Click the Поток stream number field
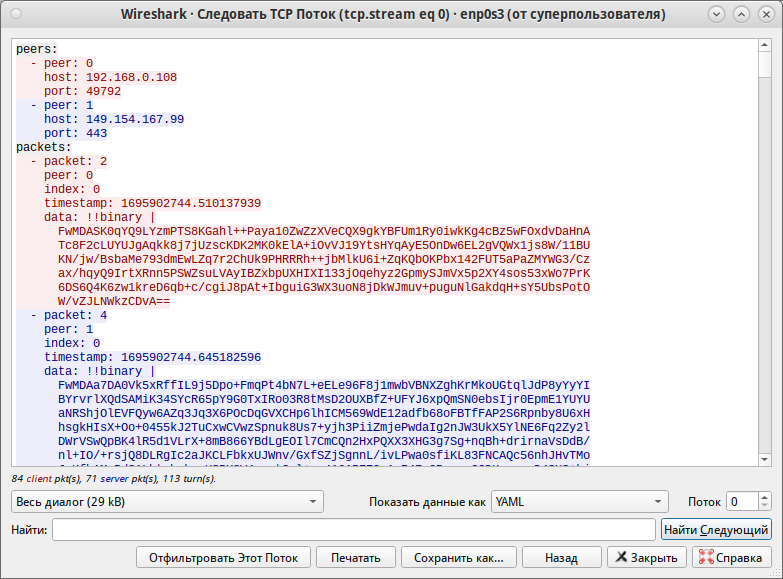783x579 pixels. (742, 502)
